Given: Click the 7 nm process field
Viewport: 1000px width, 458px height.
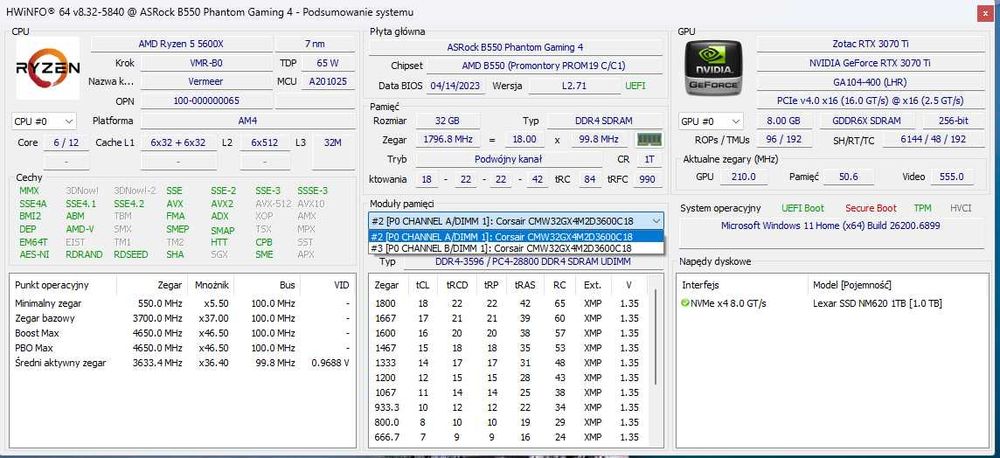Looking at the screenshot, I should tap(315, 44).
